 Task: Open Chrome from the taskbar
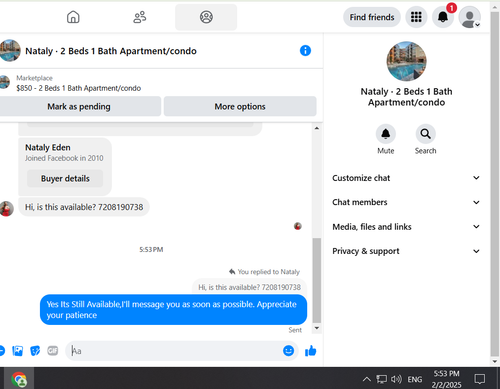pos(19,379)
